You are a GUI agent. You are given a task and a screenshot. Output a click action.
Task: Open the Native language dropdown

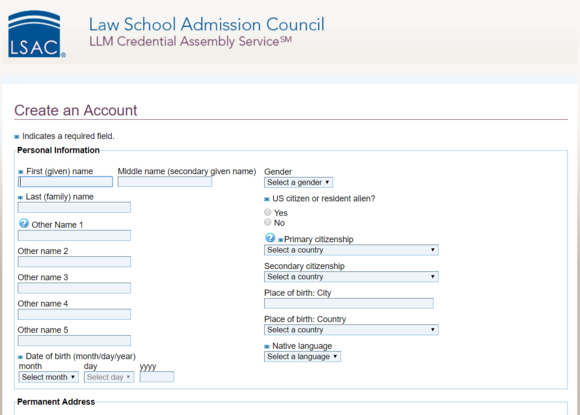(x=302, y=357)
